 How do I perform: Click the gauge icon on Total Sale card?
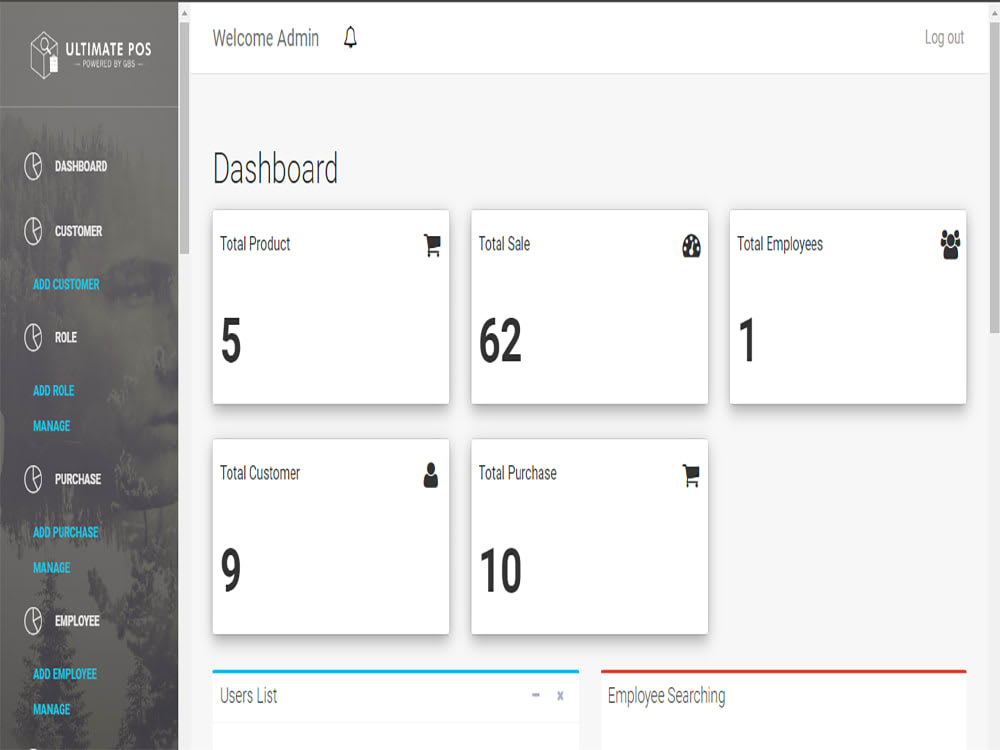point(691,246)
